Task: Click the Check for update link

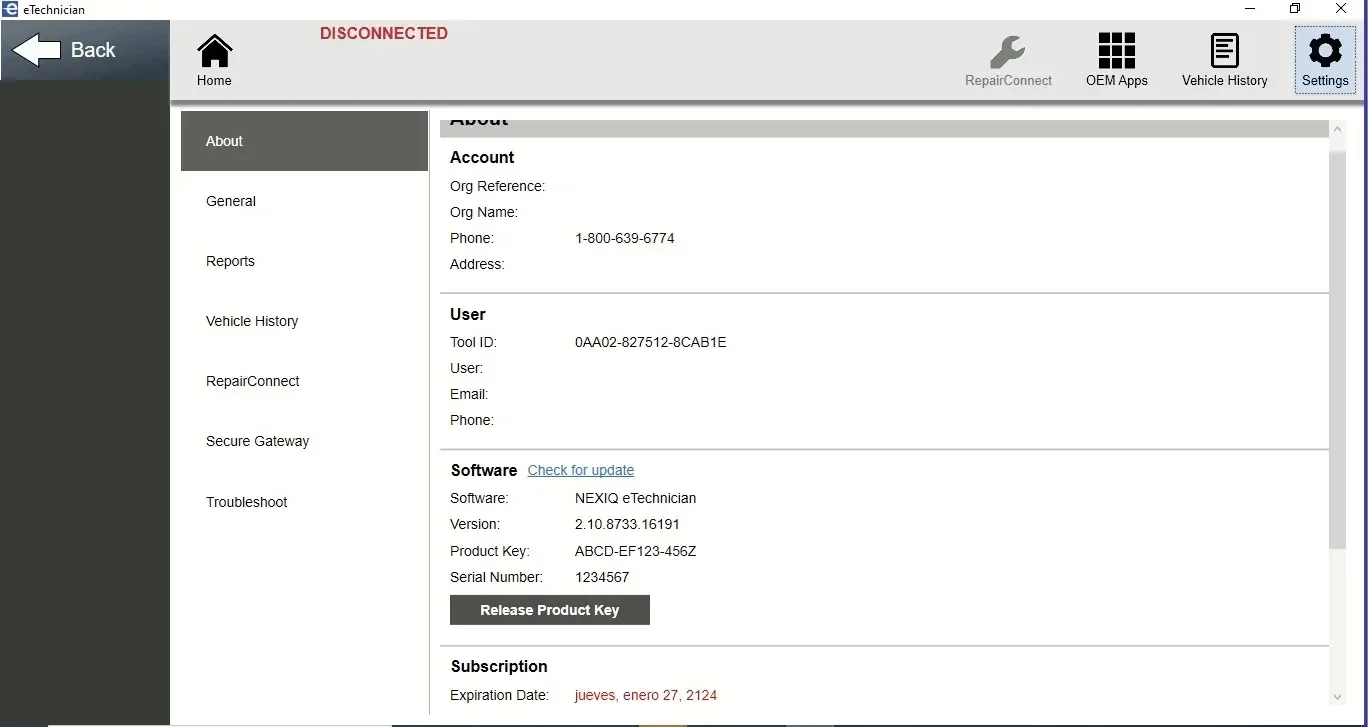Action: tap(581, 470)
